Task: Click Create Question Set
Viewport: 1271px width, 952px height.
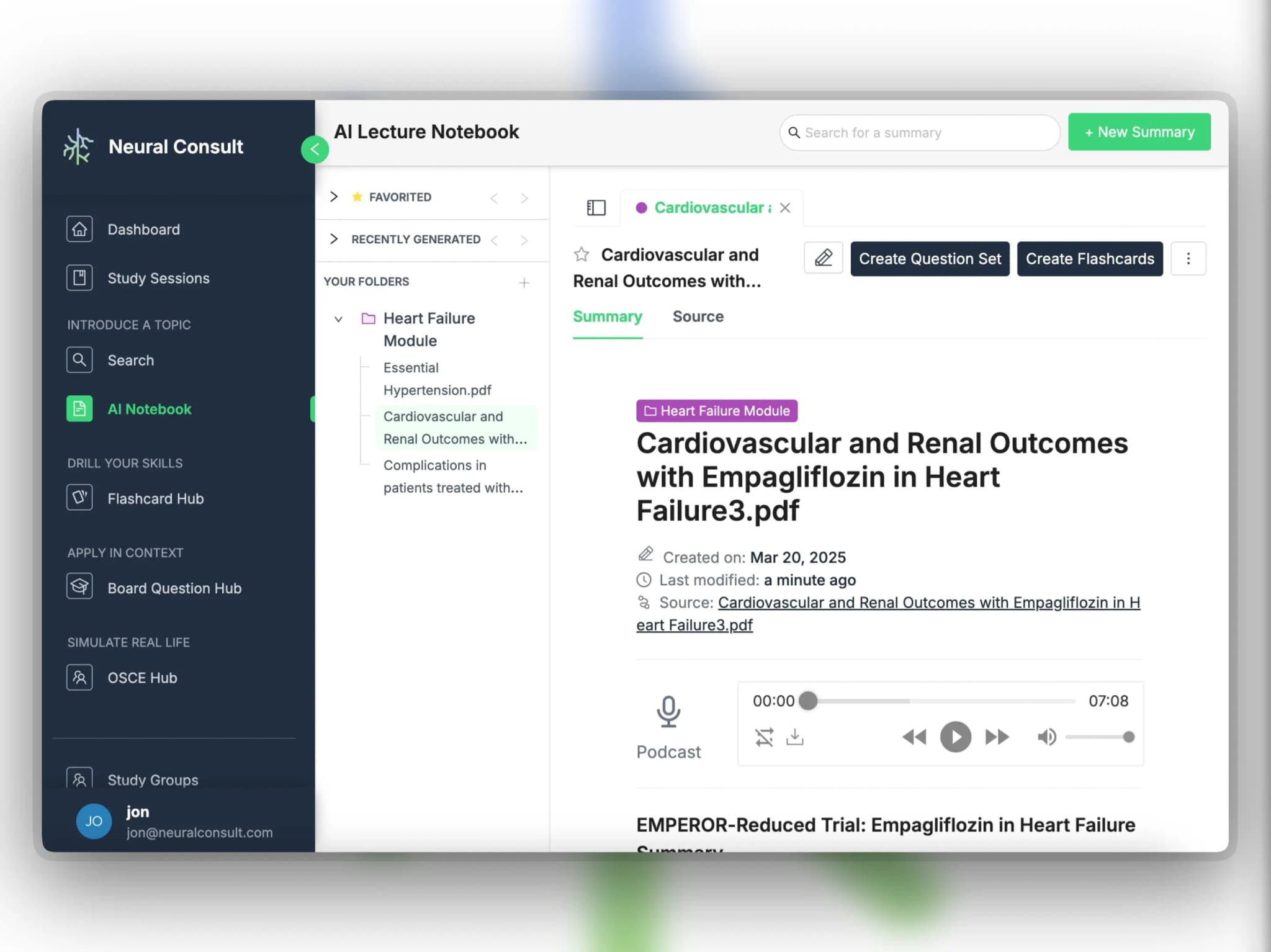Action: 930,259
